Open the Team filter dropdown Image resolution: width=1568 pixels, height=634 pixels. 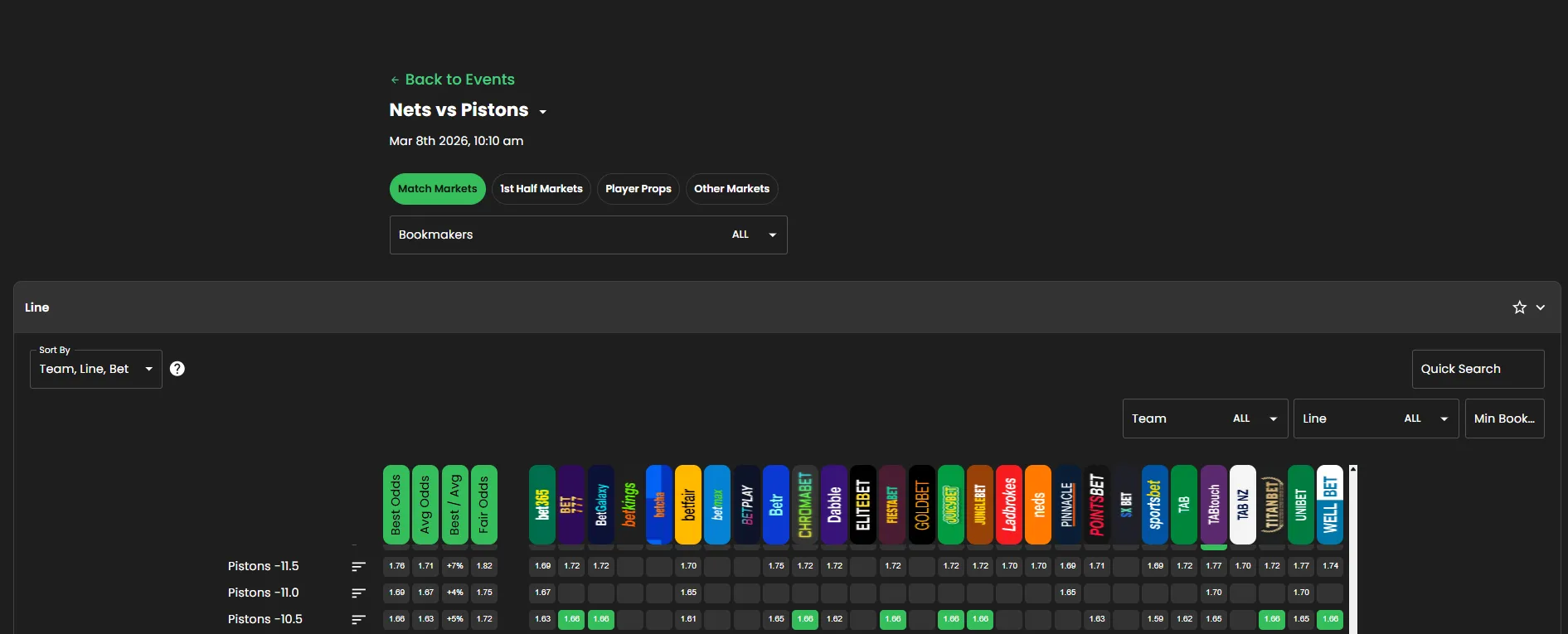pyautogui.click(x=1206, y=419)
